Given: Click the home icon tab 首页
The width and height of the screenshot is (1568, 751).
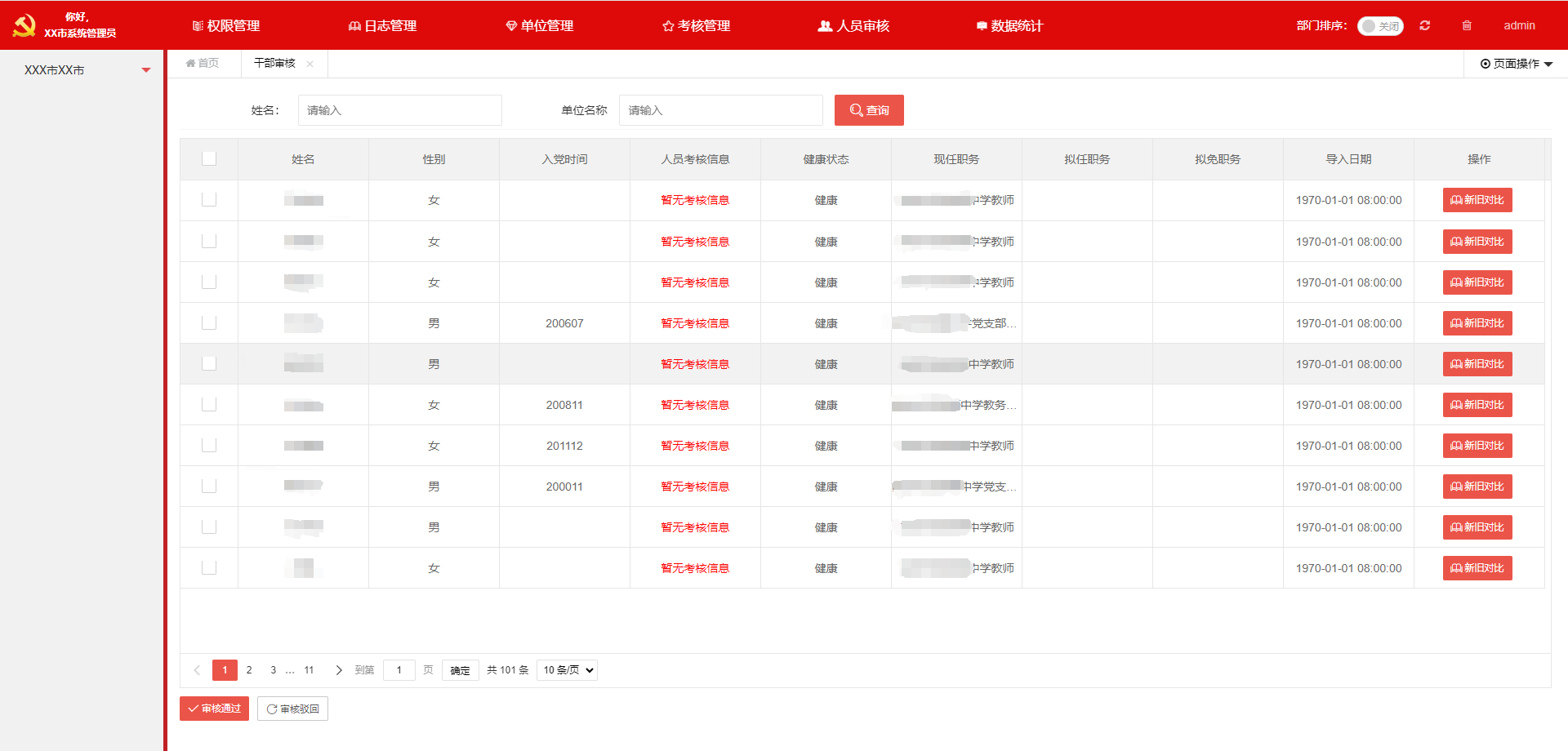Looking at the screenshot, I should pyautogui.click(x=203, y=63).
